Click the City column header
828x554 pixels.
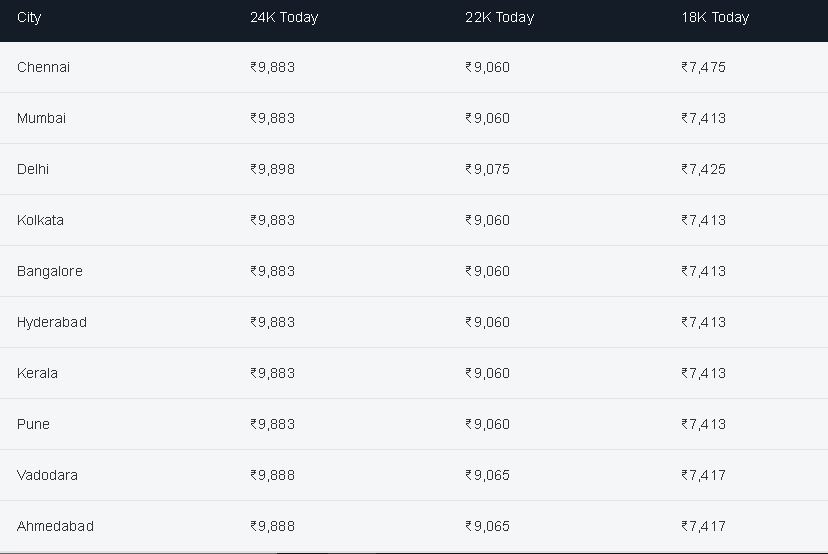coord(29,17)
